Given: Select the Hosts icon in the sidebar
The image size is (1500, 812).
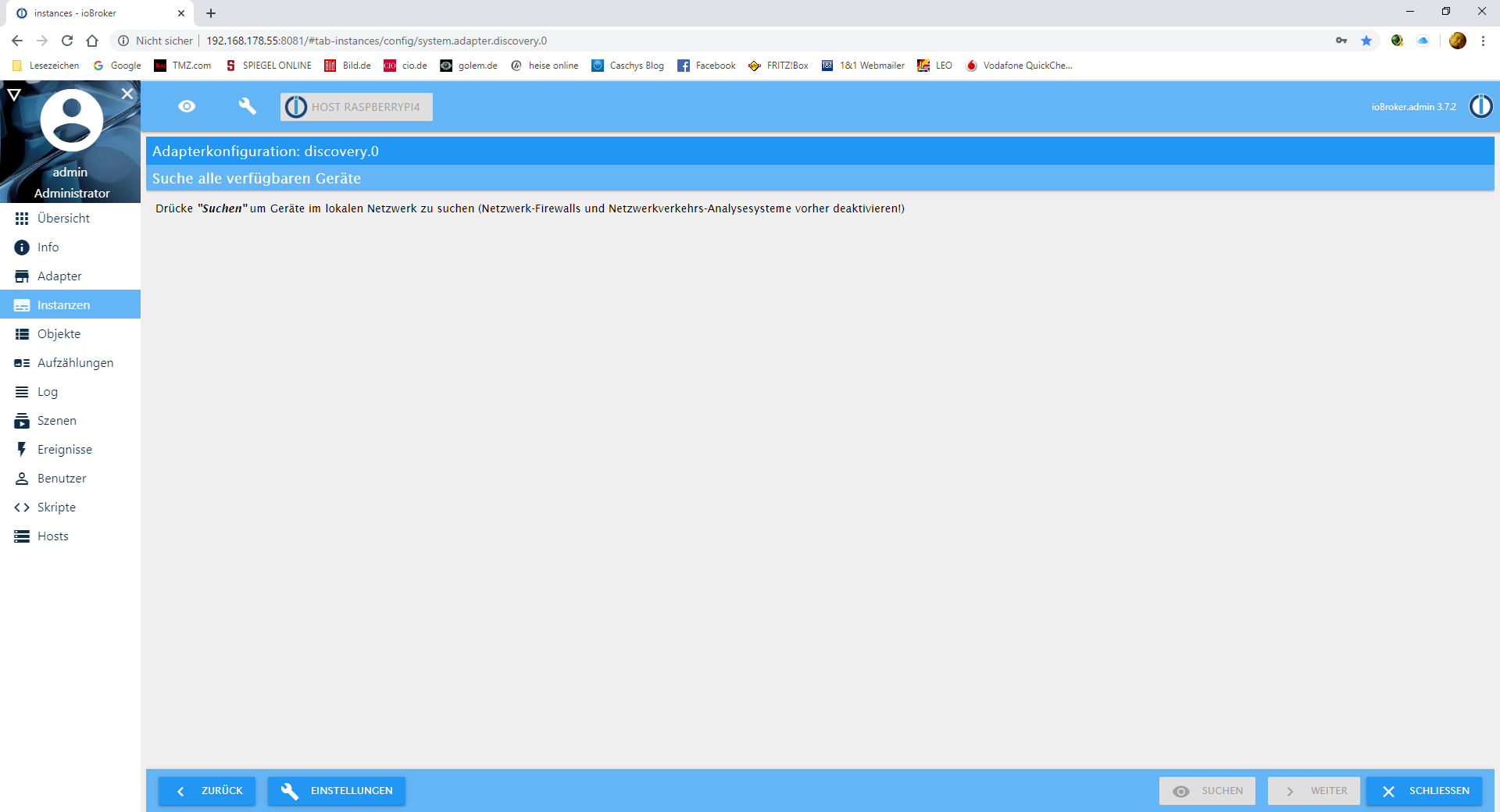Looking at the screenshot, I should 21,536.
